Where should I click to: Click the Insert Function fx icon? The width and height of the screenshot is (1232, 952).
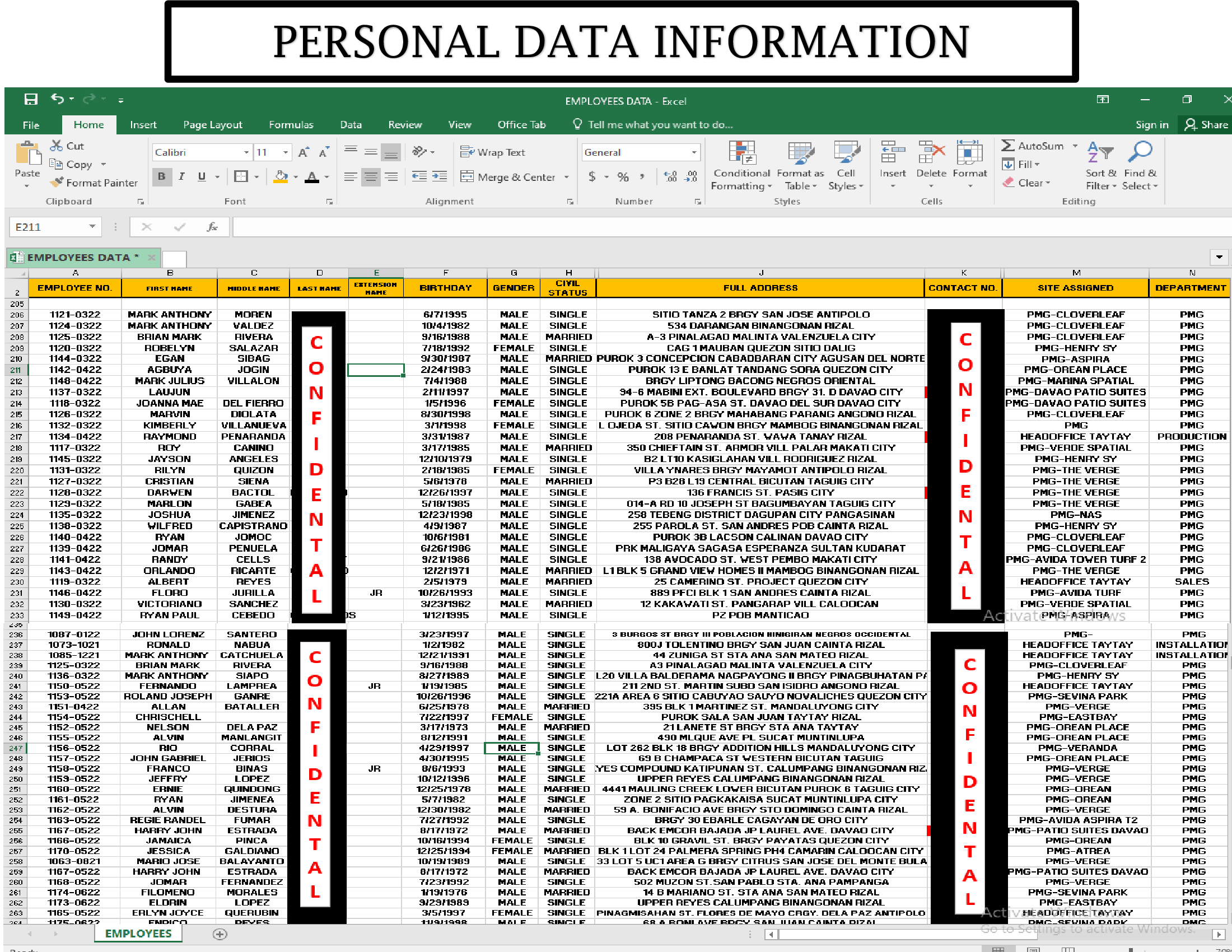(212, 227)
